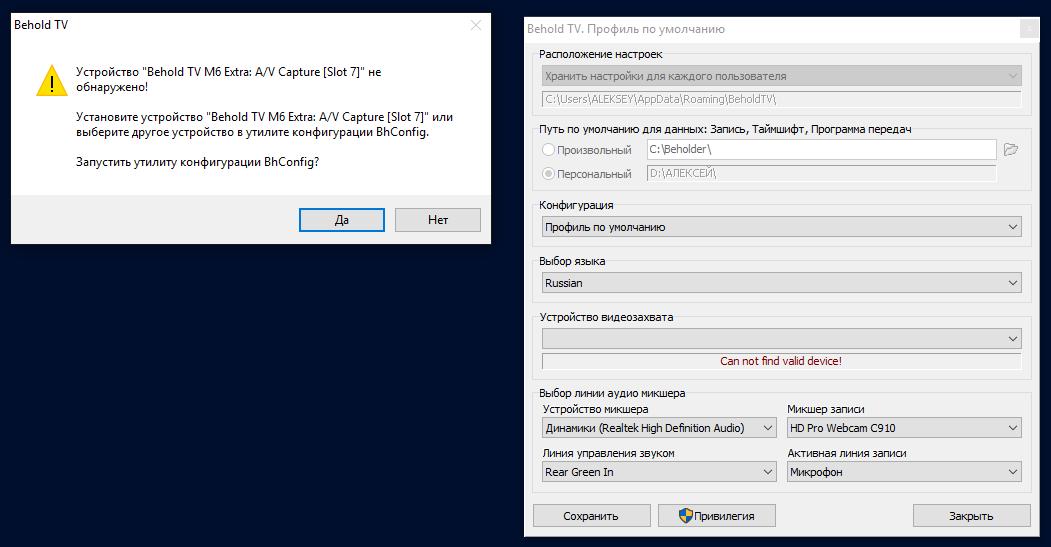Open the Микрофон active recording line dropdown
Image resolution: width=1051 pixels, height=547 pixels.
[x=903, y=472]
